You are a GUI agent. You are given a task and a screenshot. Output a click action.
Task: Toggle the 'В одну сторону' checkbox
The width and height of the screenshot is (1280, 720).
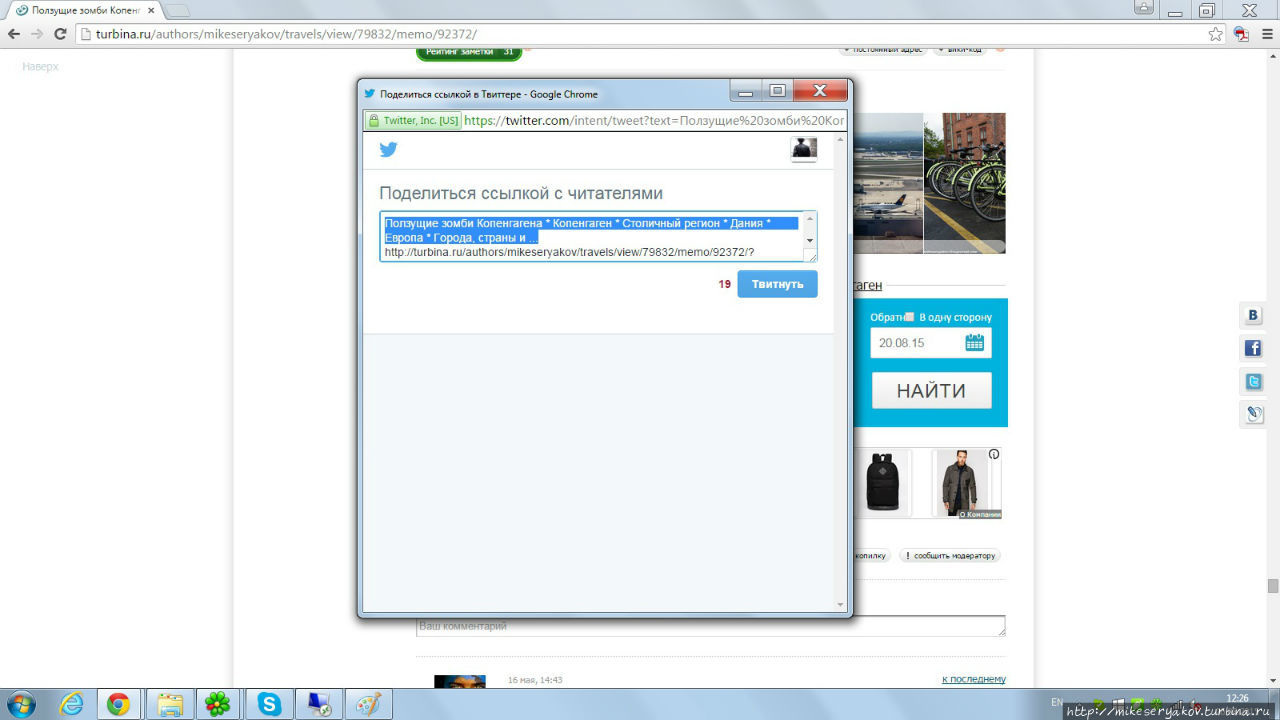pos(909,317)
